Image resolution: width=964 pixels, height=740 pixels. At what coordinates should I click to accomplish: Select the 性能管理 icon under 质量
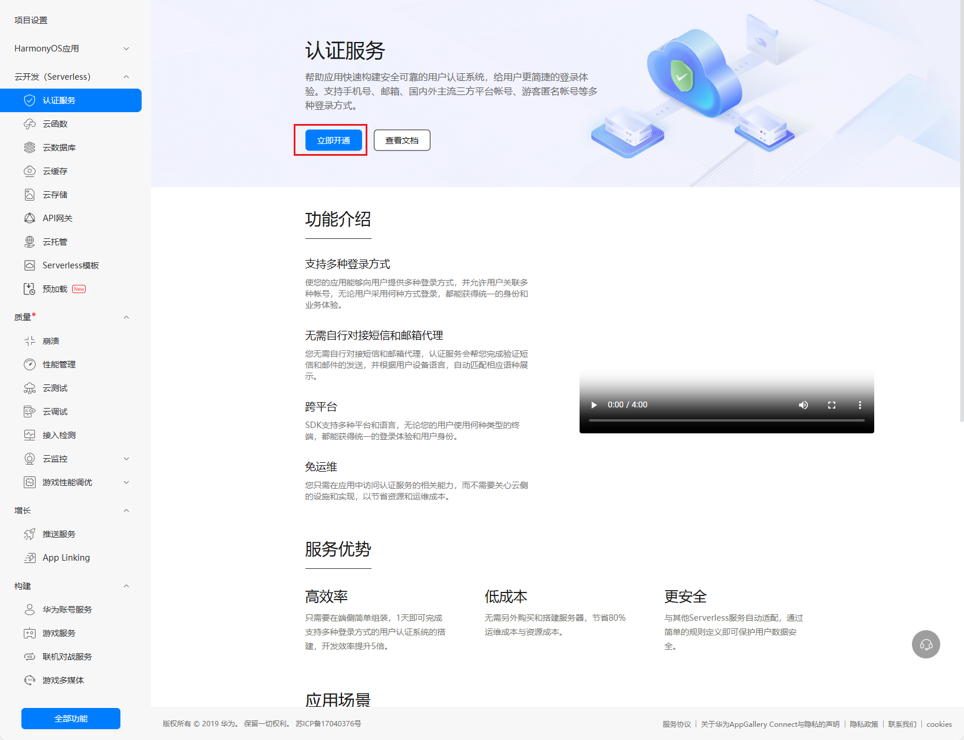(28, 364)
